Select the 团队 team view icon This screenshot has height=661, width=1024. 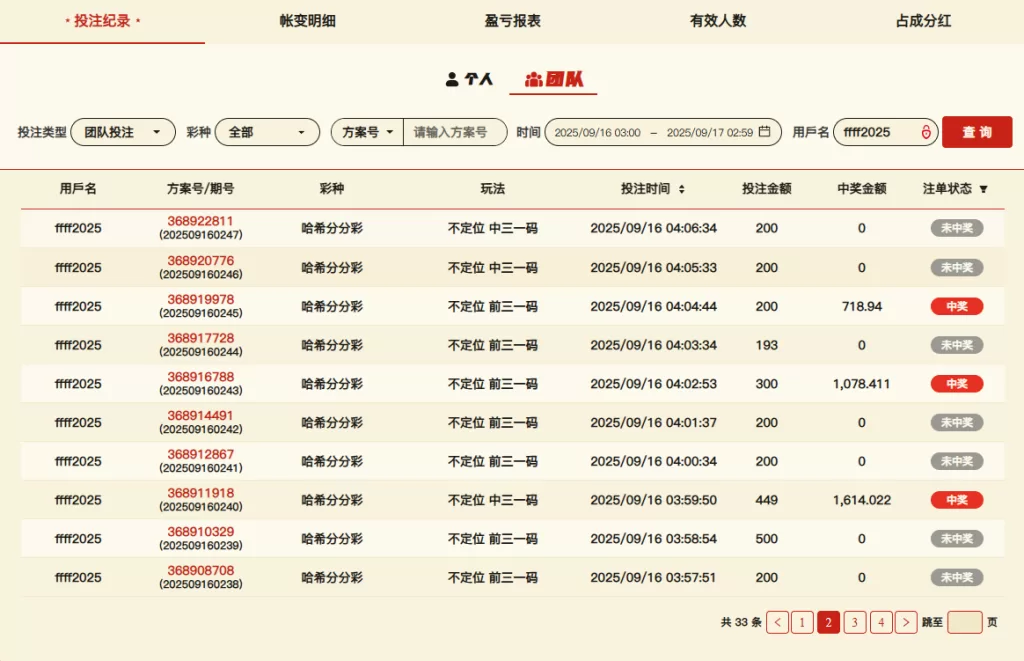tap(534, 79)
